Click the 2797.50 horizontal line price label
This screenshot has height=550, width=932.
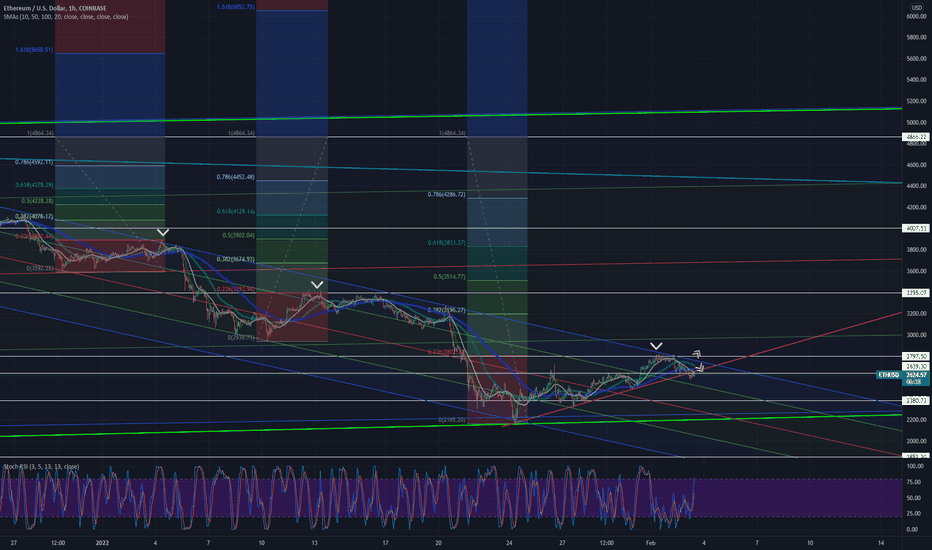pos(915,357)
